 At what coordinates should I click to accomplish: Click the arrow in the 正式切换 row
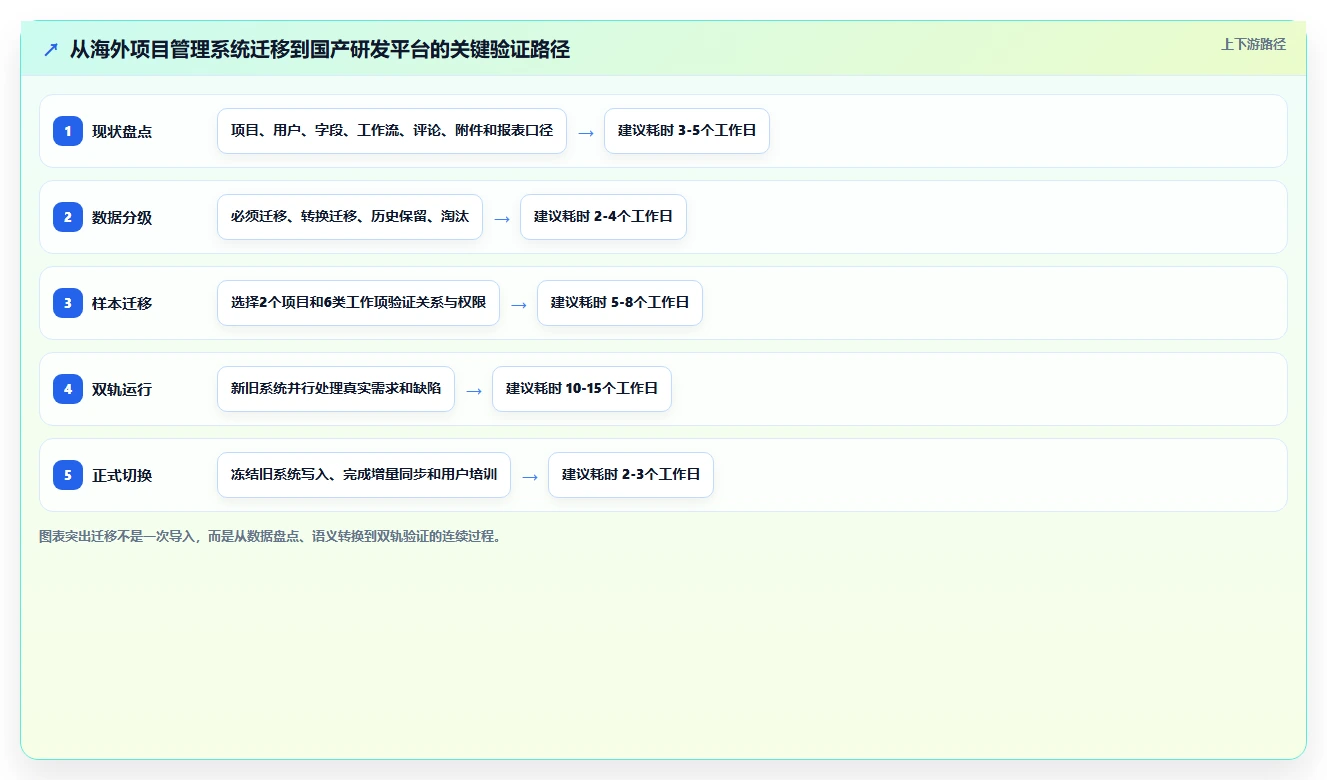[x=530, y=476]
